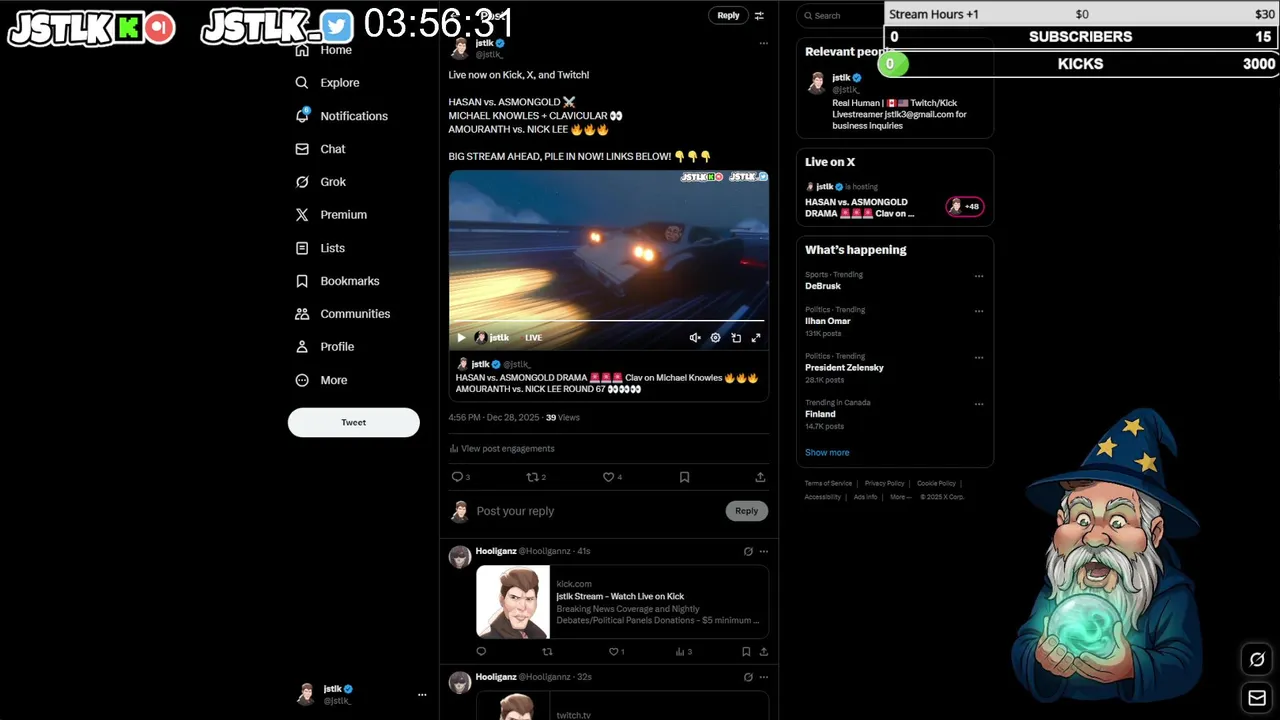Screen dimensions: 1280x720
Task: Unmute the live video
Action: click(x=695, y=338)
